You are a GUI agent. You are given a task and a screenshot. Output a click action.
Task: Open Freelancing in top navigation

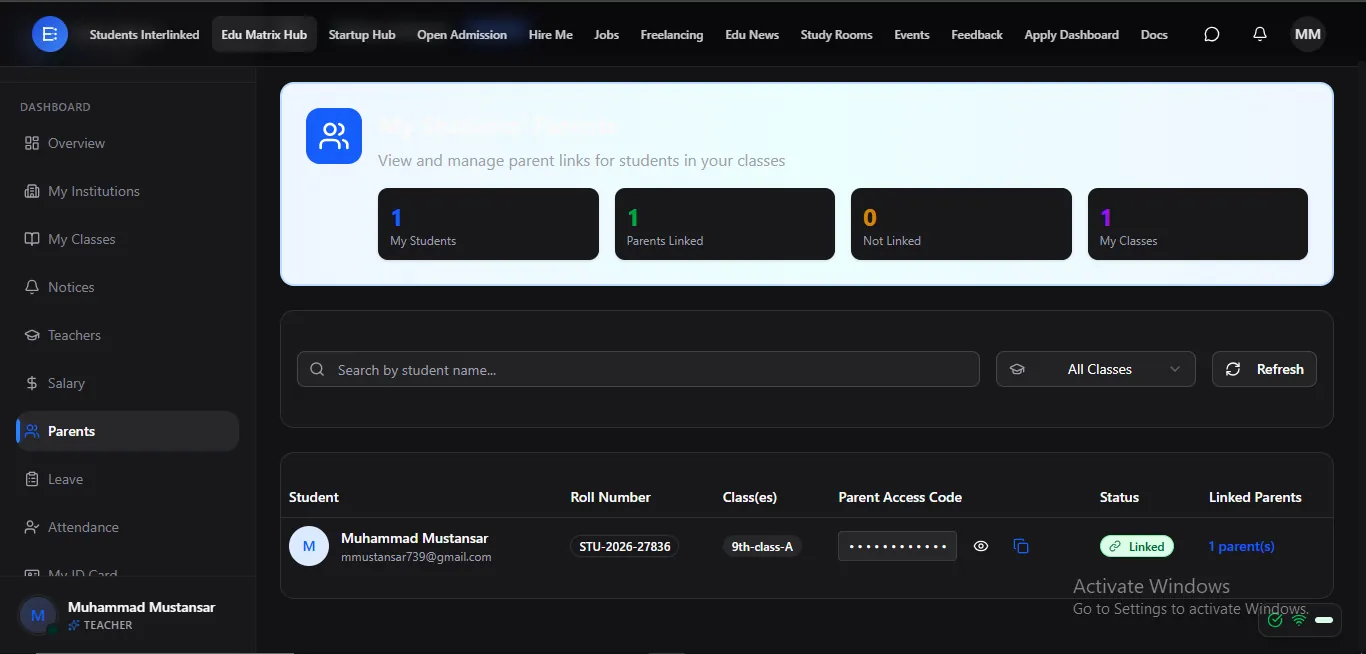click(672, 34)
